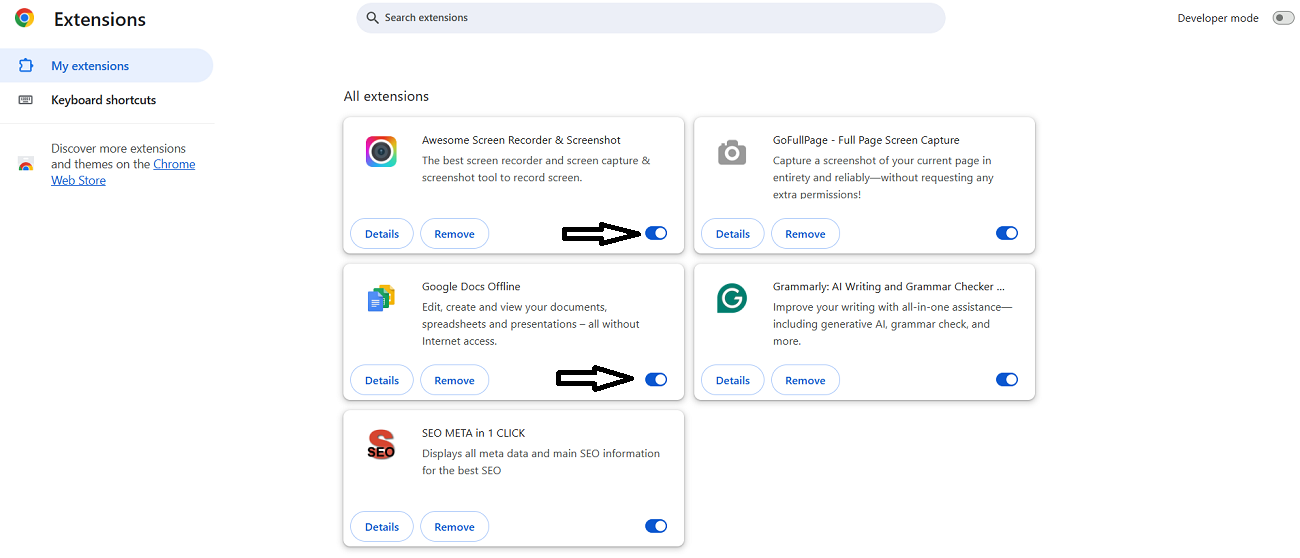Viewport: 1300px width, 558px height.
Task: Click the Google Docs Offline title
Action: [x=471, y=287]
